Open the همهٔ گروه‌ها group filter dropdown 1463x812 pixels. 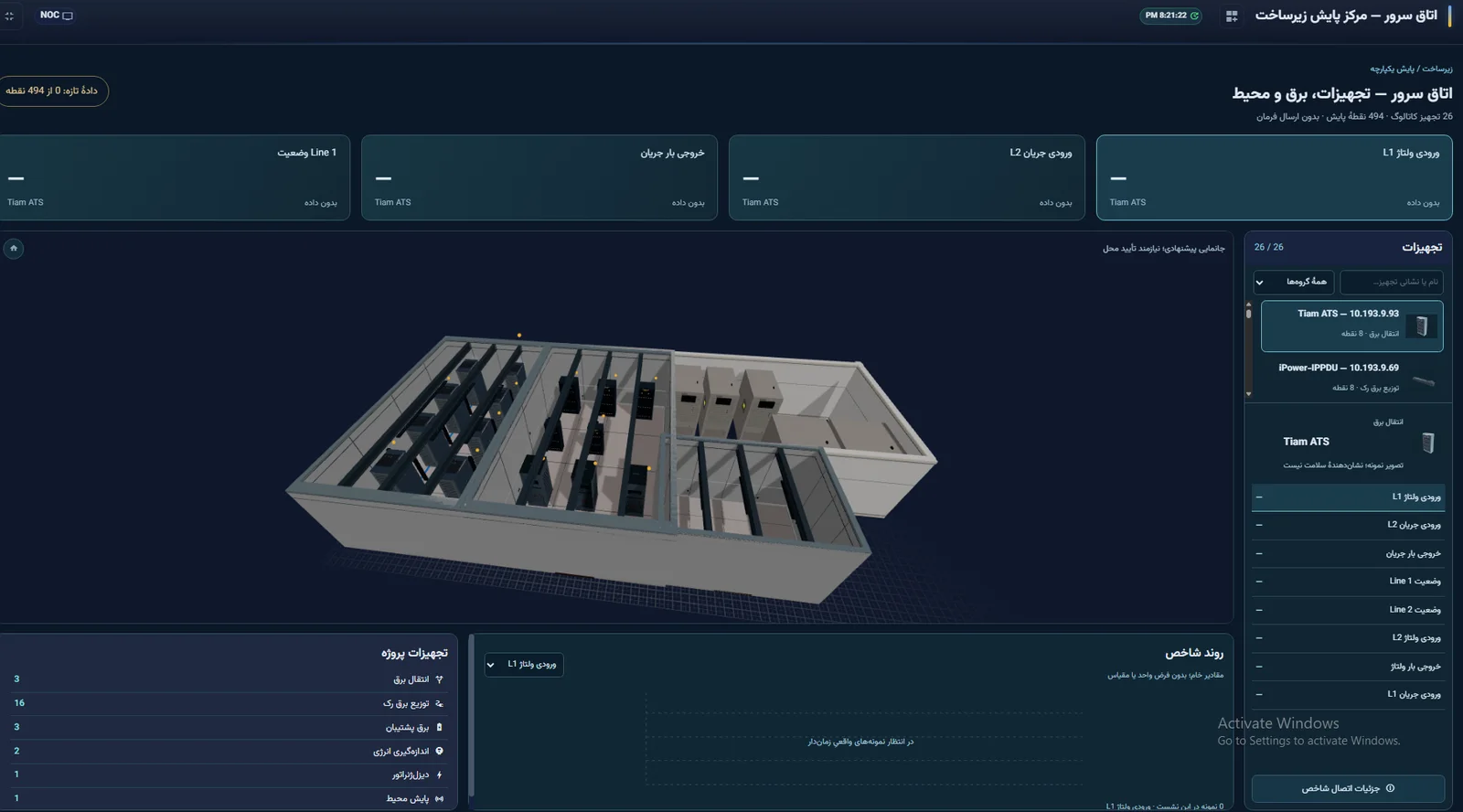click(x=1293, y=282)
